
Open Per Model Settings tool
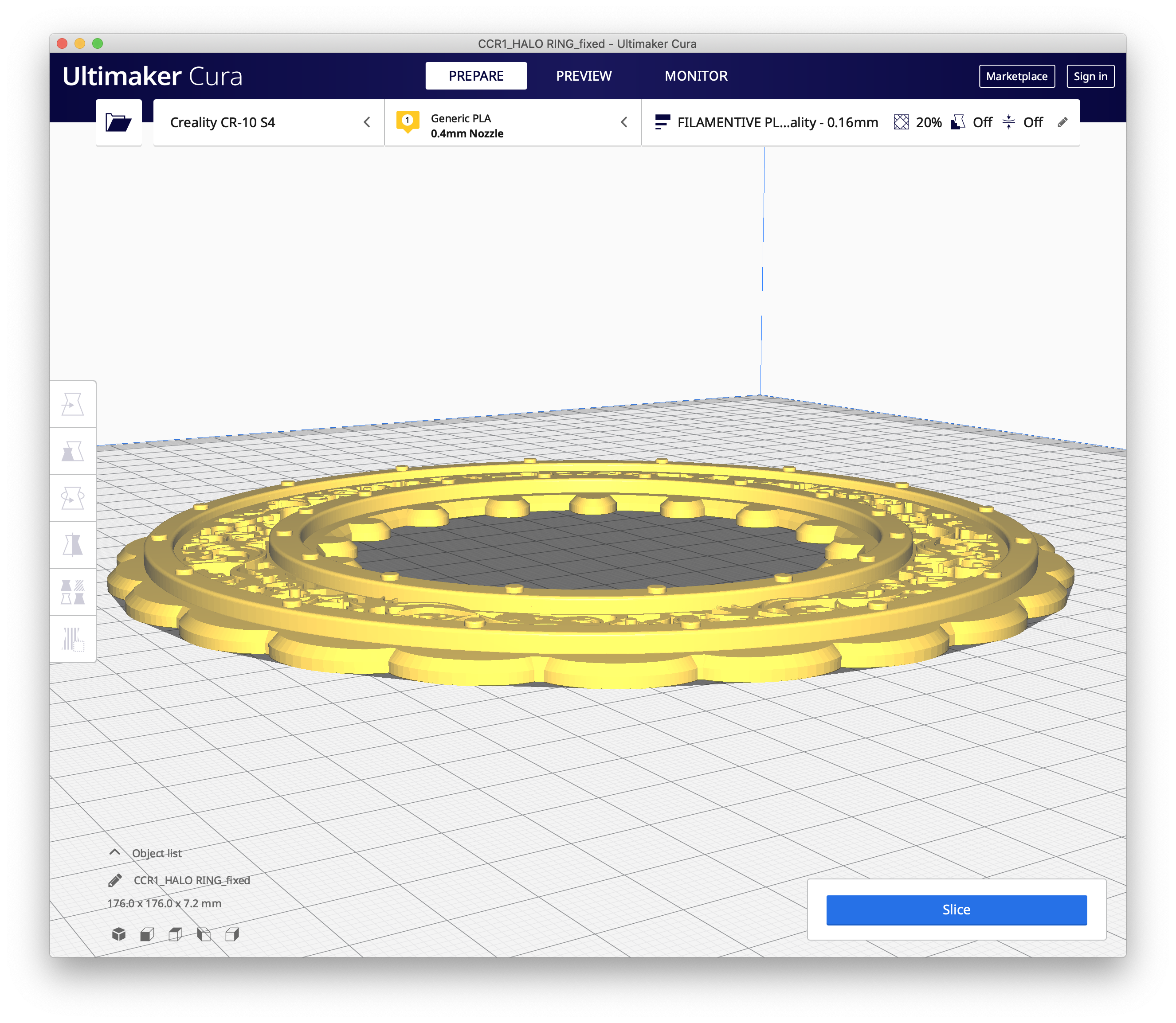point(73,592)
